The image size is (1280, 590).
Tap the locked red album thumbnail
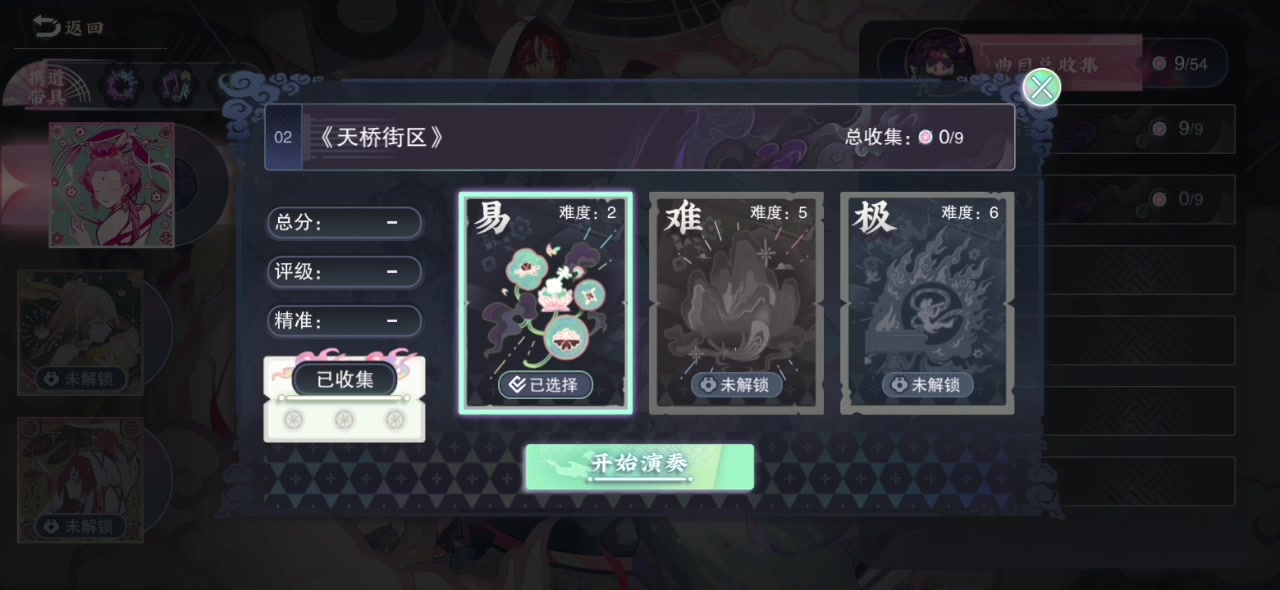(x=80, y=480)
